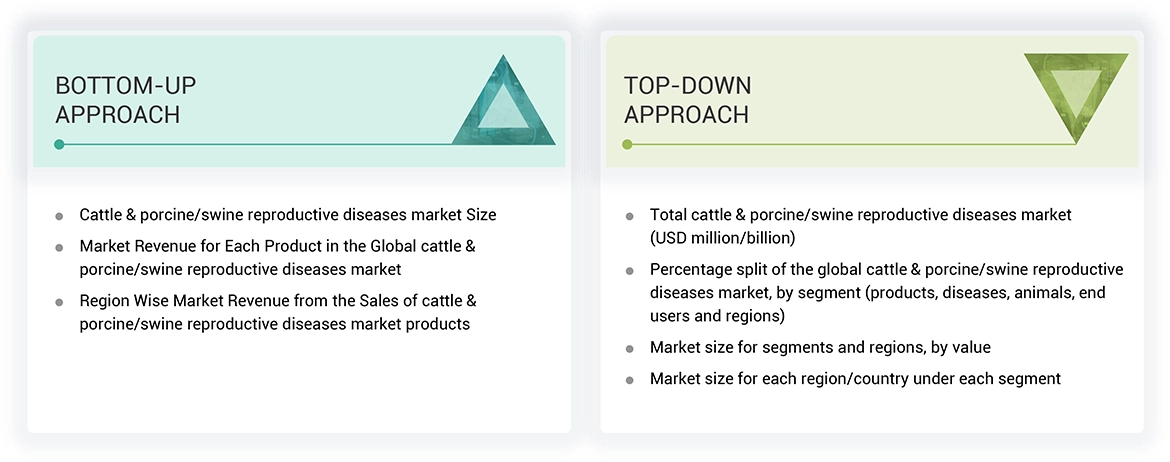
Task: Click the teal dot under Bottom-Up heading
Action: [x=59, y=145]
